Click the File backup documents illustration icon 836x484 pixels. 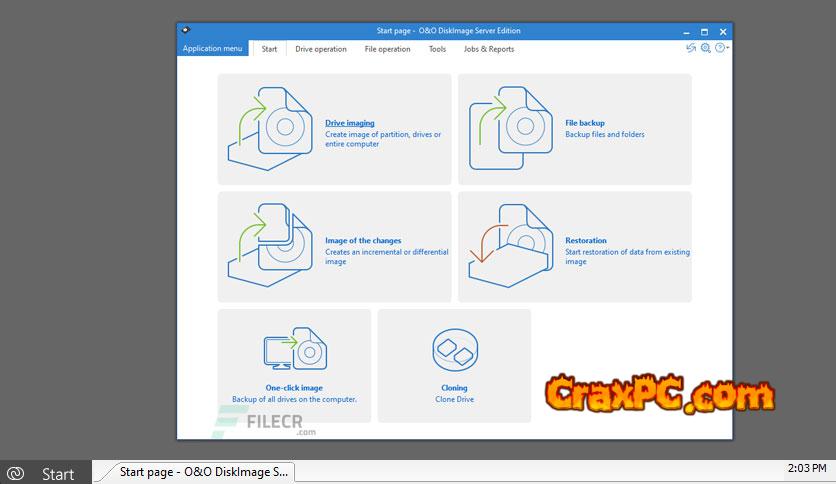pos(511,128)
